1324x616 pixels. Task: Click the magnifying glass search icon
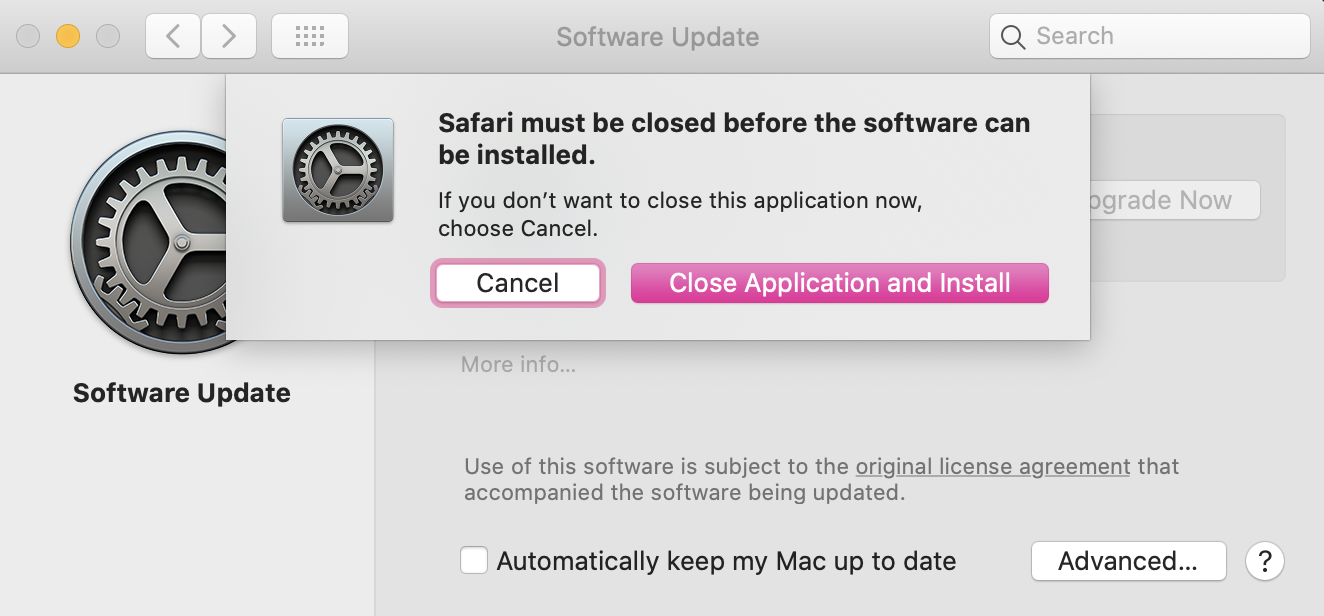coord(1013,37)
